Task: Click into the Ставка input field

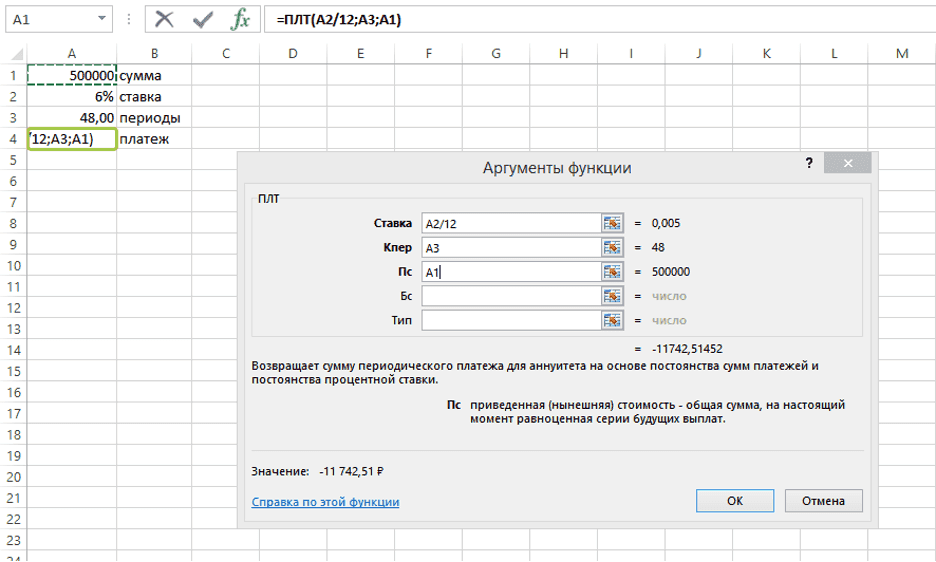Action: click(510, 223)
